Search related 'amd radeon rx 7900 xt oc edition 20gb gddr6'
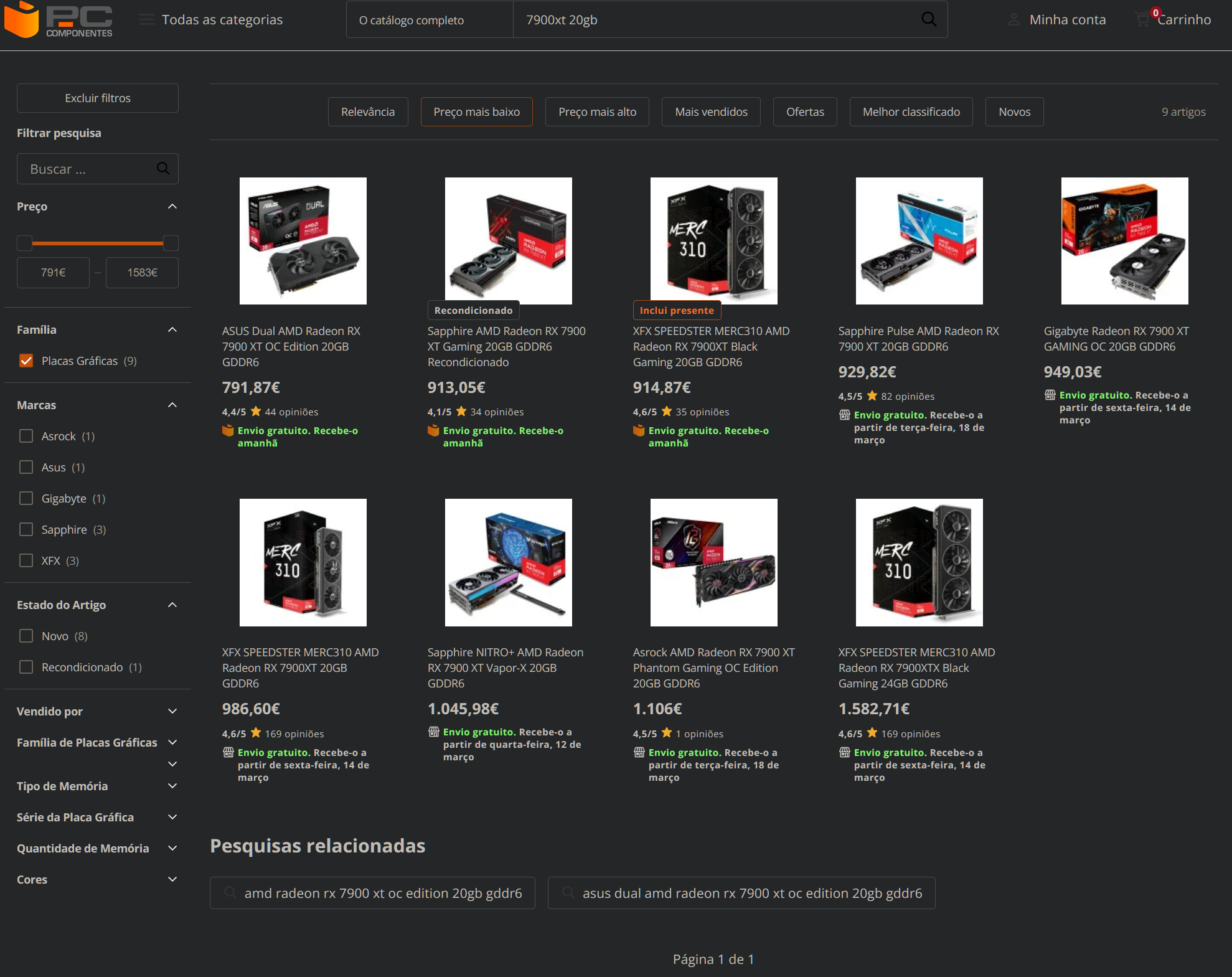Image resolution: width=1232 pixels, height=977 pixels. 372,893
